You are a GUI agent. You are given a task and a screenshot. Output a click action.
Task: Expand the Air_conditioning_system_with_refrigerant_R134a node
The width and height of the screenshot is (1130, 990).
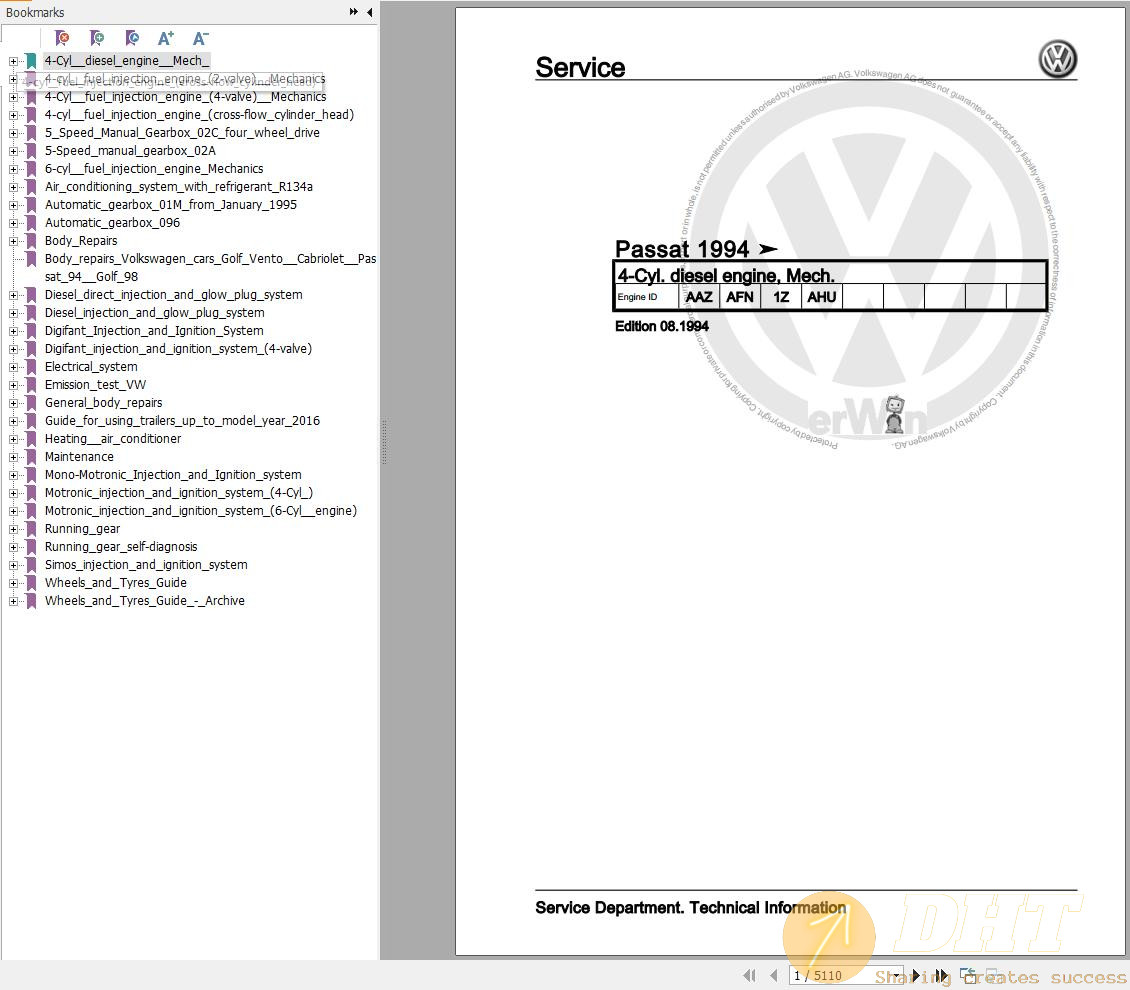coord(13,187)
